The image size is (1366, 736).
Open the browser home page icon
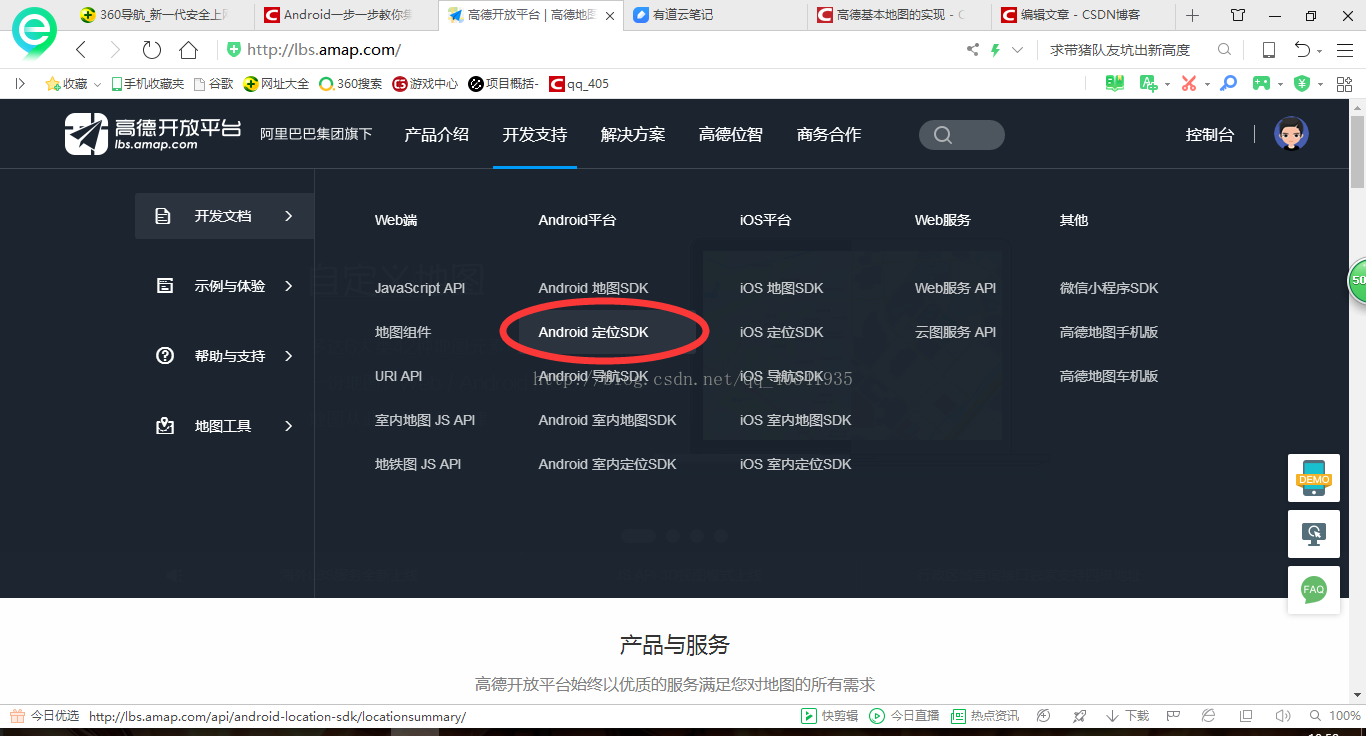[188, 50]
